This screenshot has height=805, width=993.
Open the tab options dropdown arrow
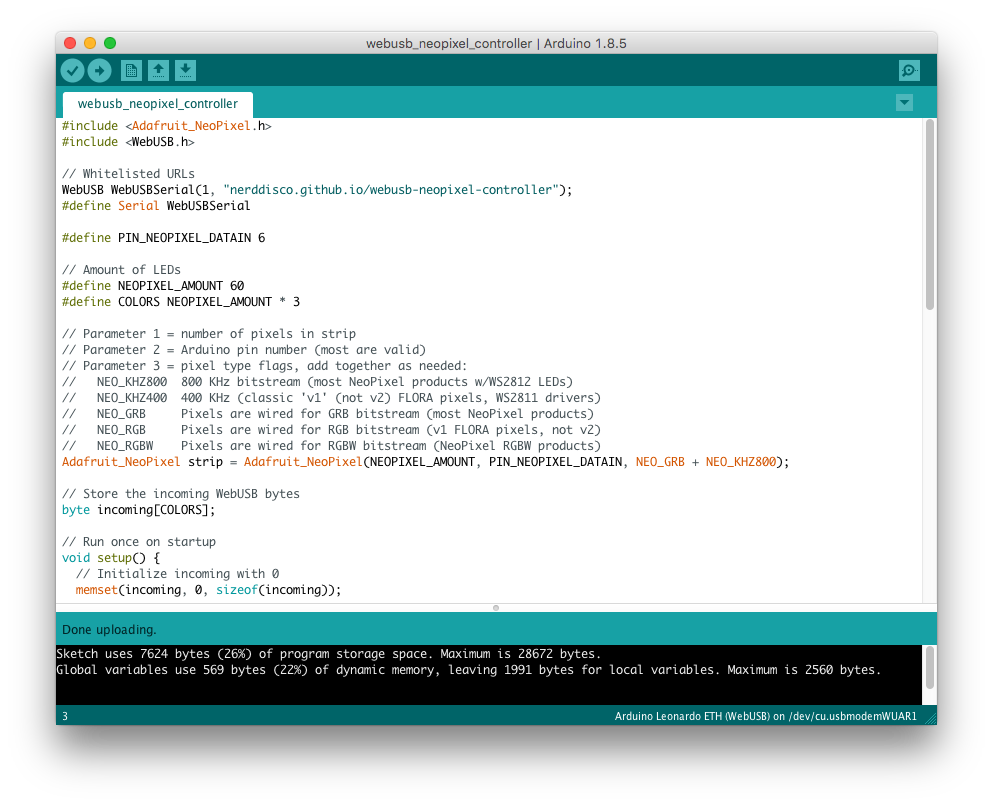coord(904,103)
